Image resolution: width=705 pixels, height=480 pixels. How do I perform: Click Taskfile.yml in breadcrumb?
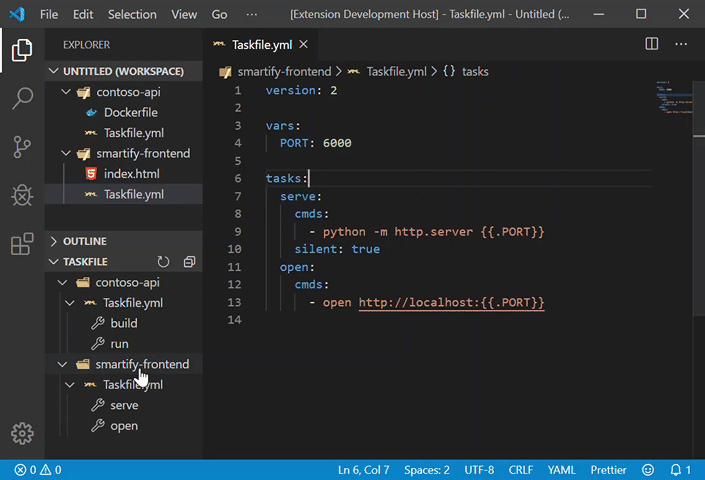[x=397, y=71]
